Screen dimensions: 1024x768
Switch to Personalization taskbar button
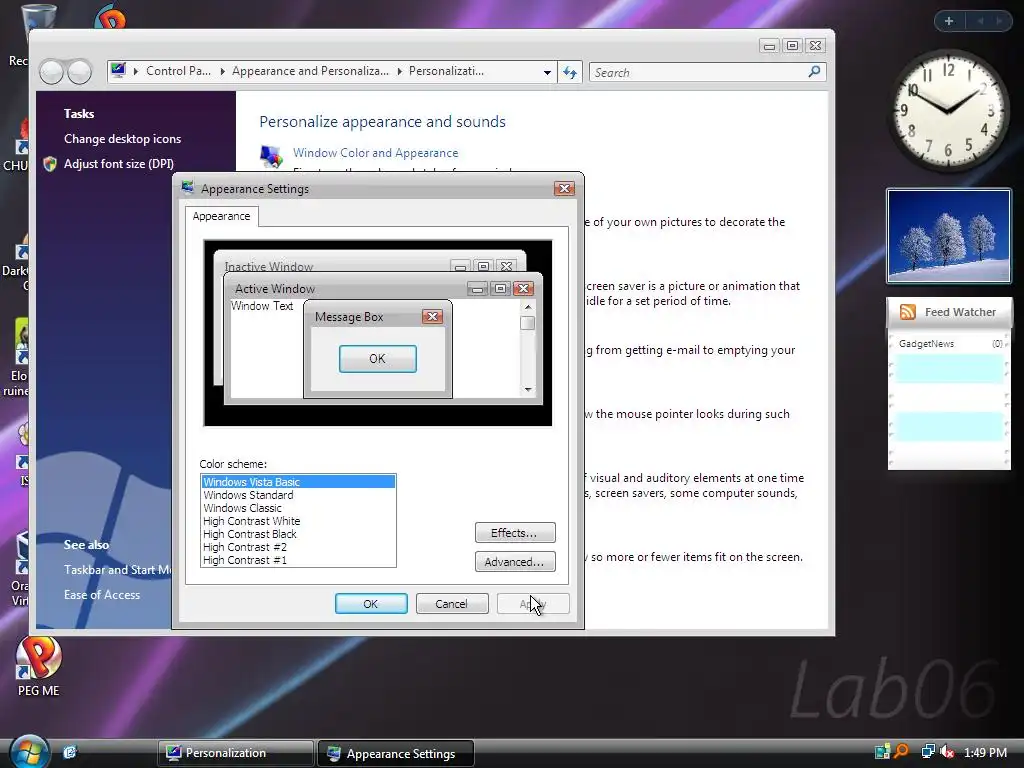click(x=235, y=752)
